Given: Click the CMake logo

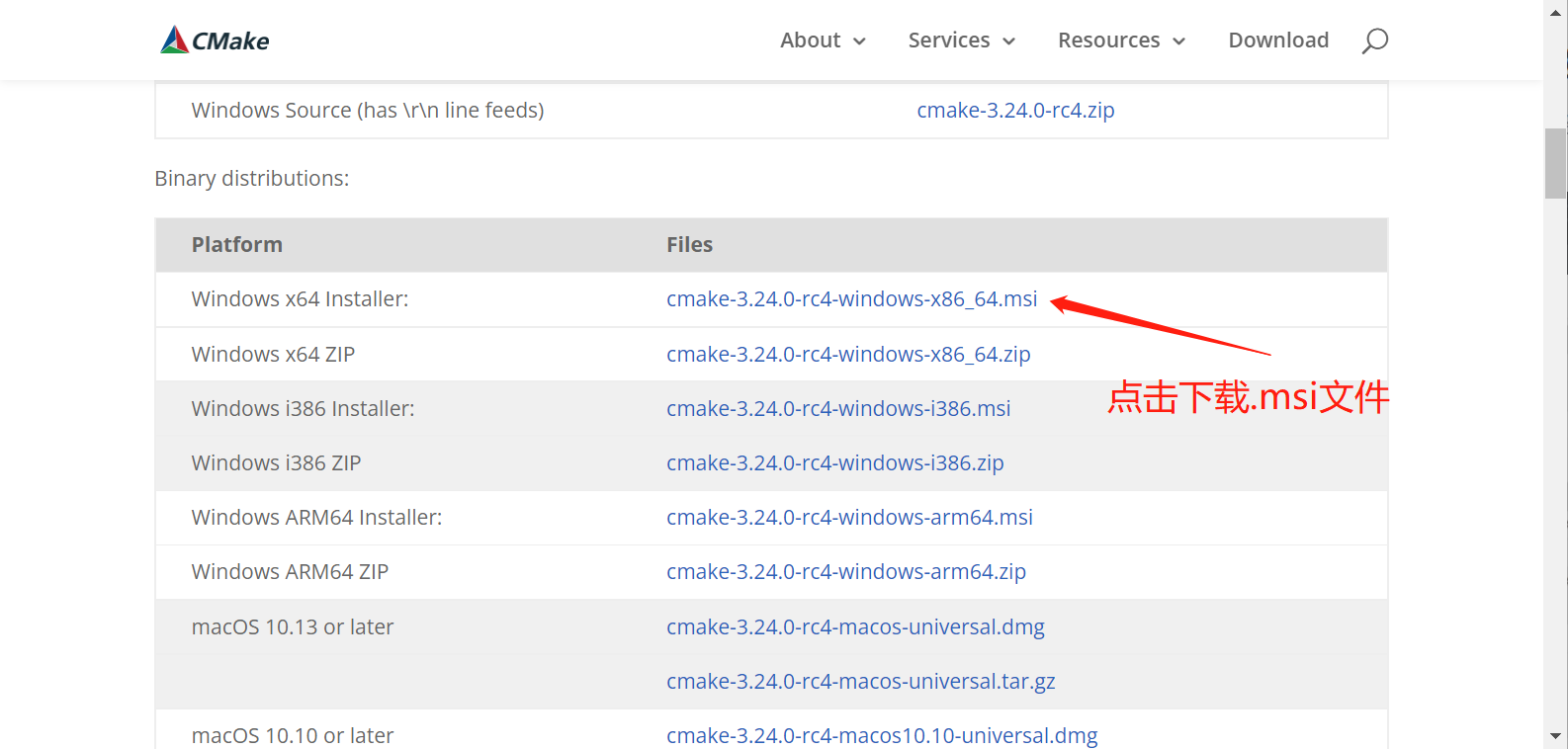Looking at the screenshot, I should pos(215,40).
